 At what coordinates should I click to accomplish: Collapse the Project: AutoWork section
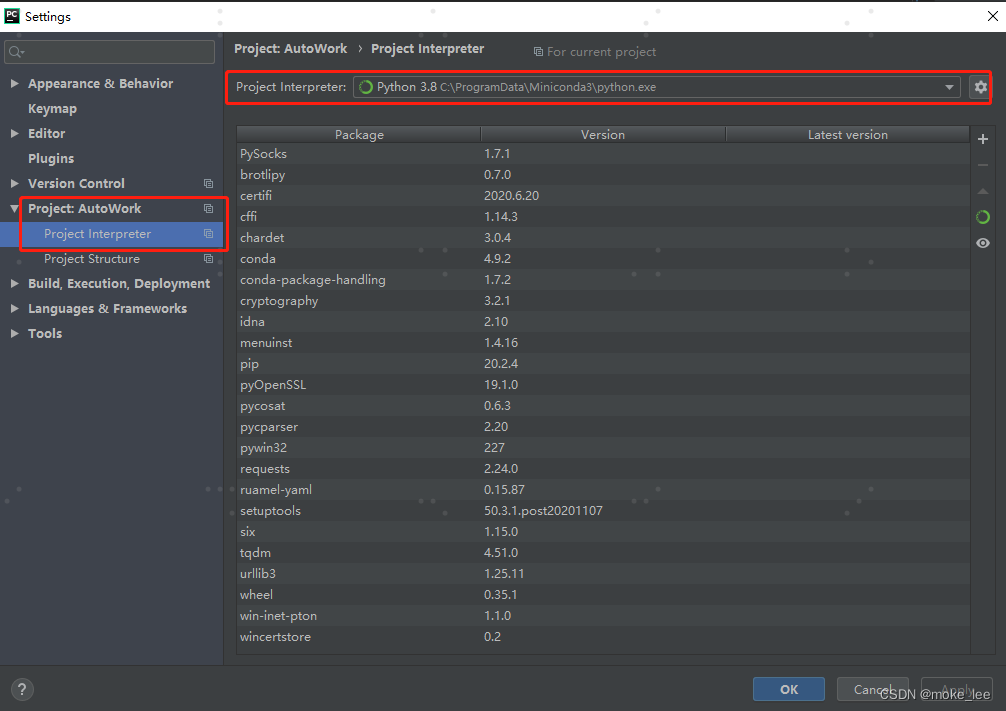point(14,209)
